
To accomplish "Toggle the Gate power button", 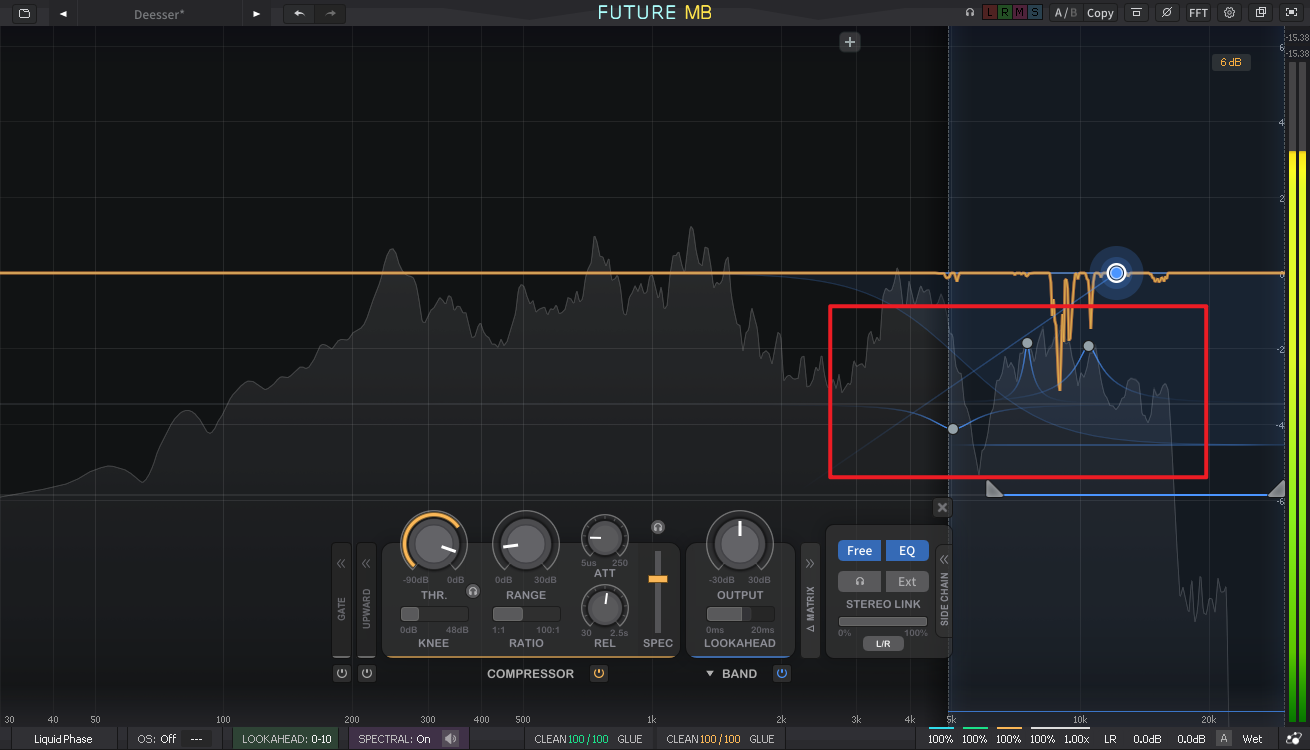I will (342, 673).
